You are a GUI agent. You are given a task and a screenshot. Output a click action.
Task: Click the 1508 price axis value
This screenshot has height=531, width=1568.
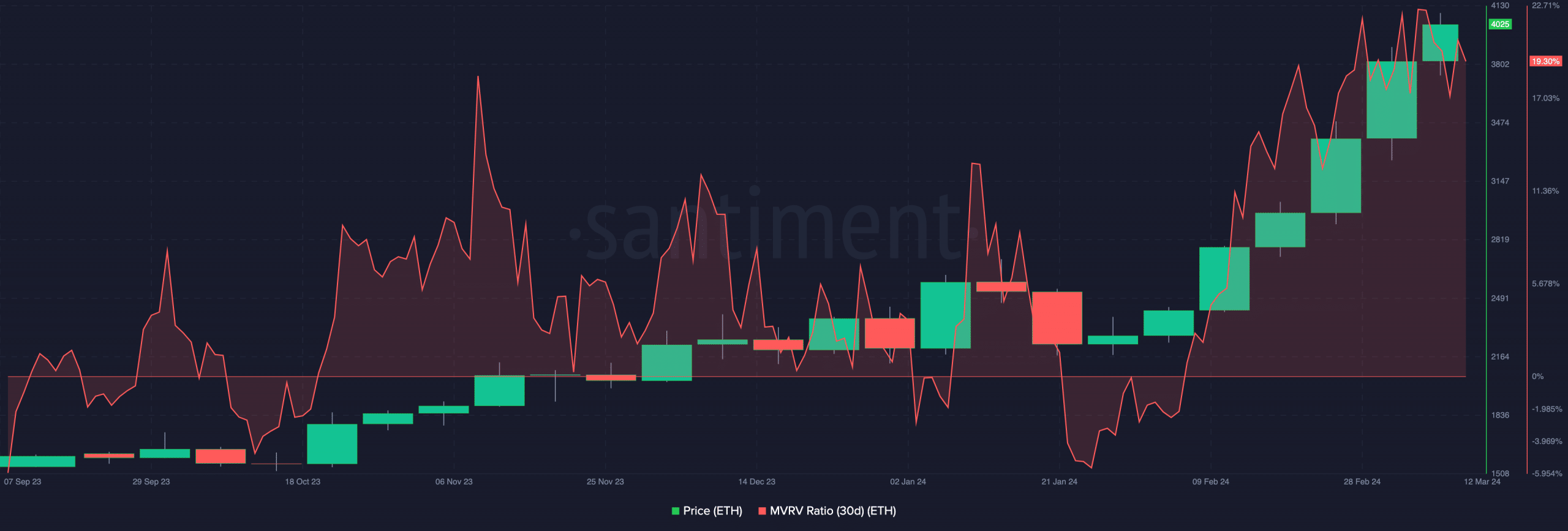coord(1500,473)
